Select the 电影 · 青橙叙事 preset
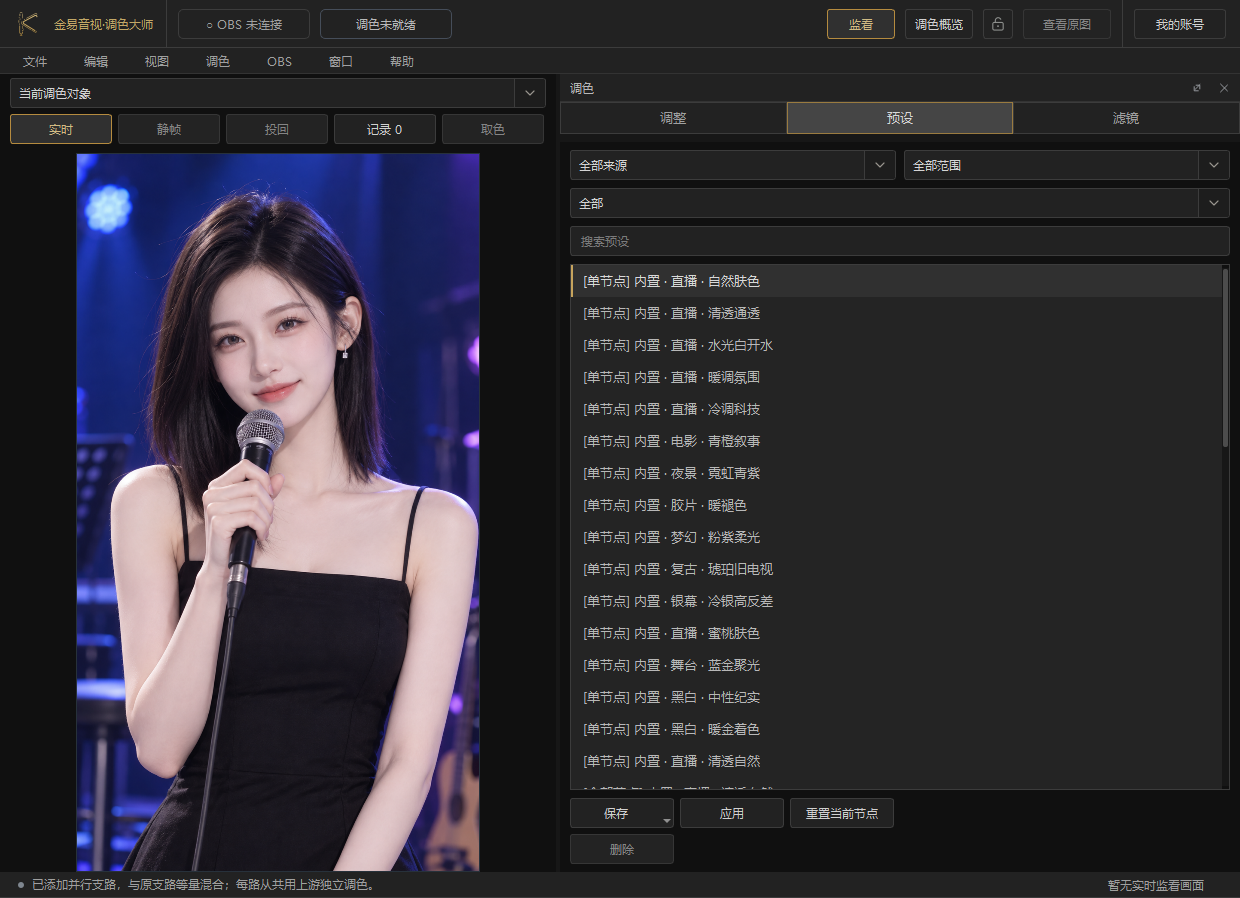The height and width of the screenshot is (898, 1240). [x=896, y=441]
